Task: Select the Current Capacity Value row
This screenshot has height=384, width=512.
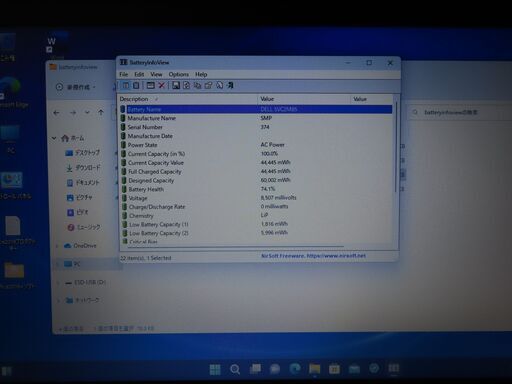Action: [x=256, y=163]
